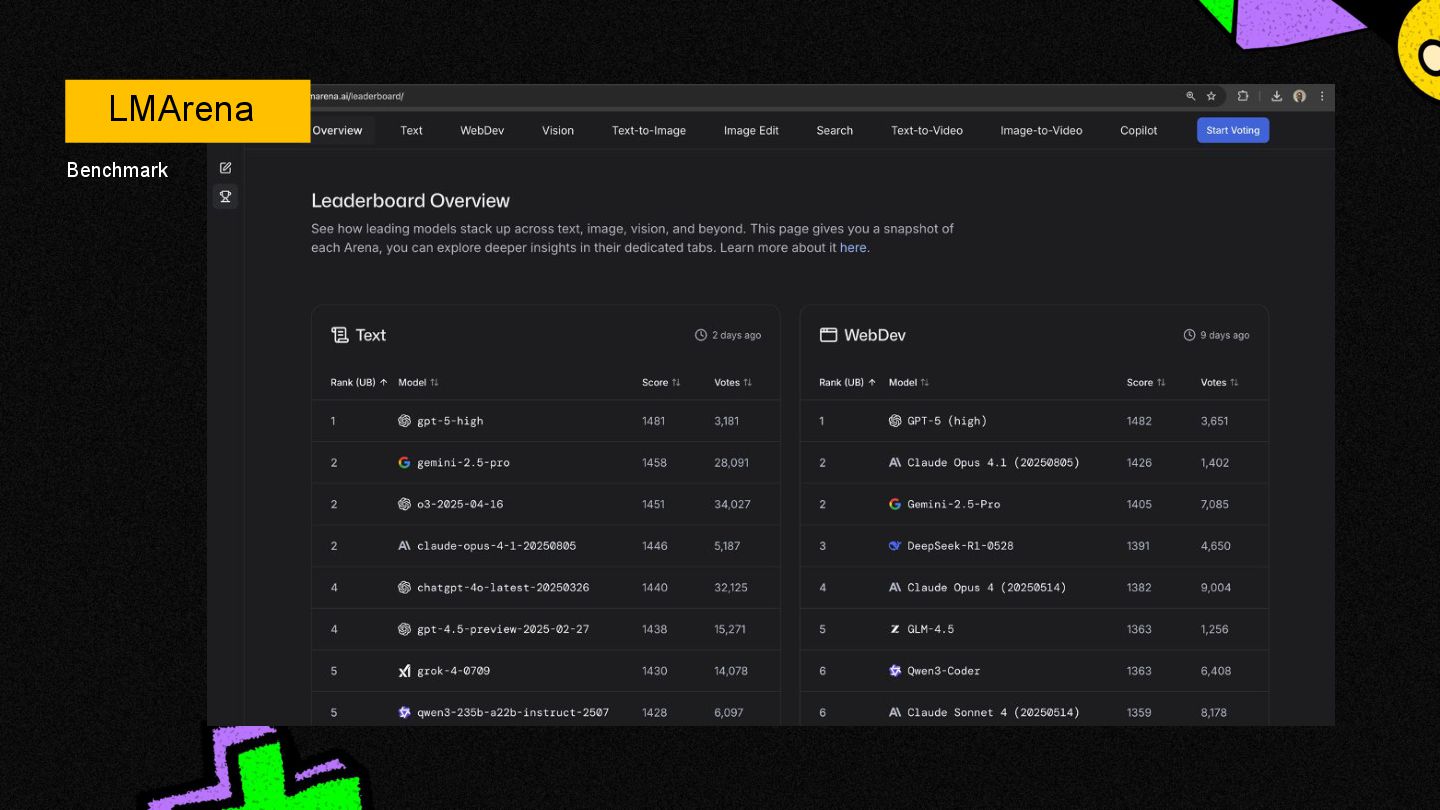
Task: Click the scroll icon beside the Text heading
Action: pyautogui.click(x=340, y=335)
